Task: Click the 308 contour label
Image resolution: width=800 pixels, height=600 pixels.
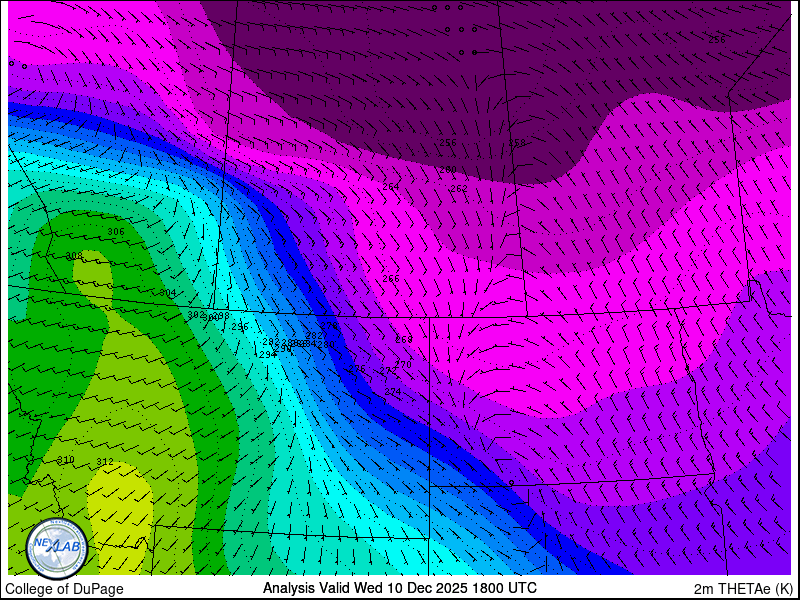Action: click(x=74, y=255)
